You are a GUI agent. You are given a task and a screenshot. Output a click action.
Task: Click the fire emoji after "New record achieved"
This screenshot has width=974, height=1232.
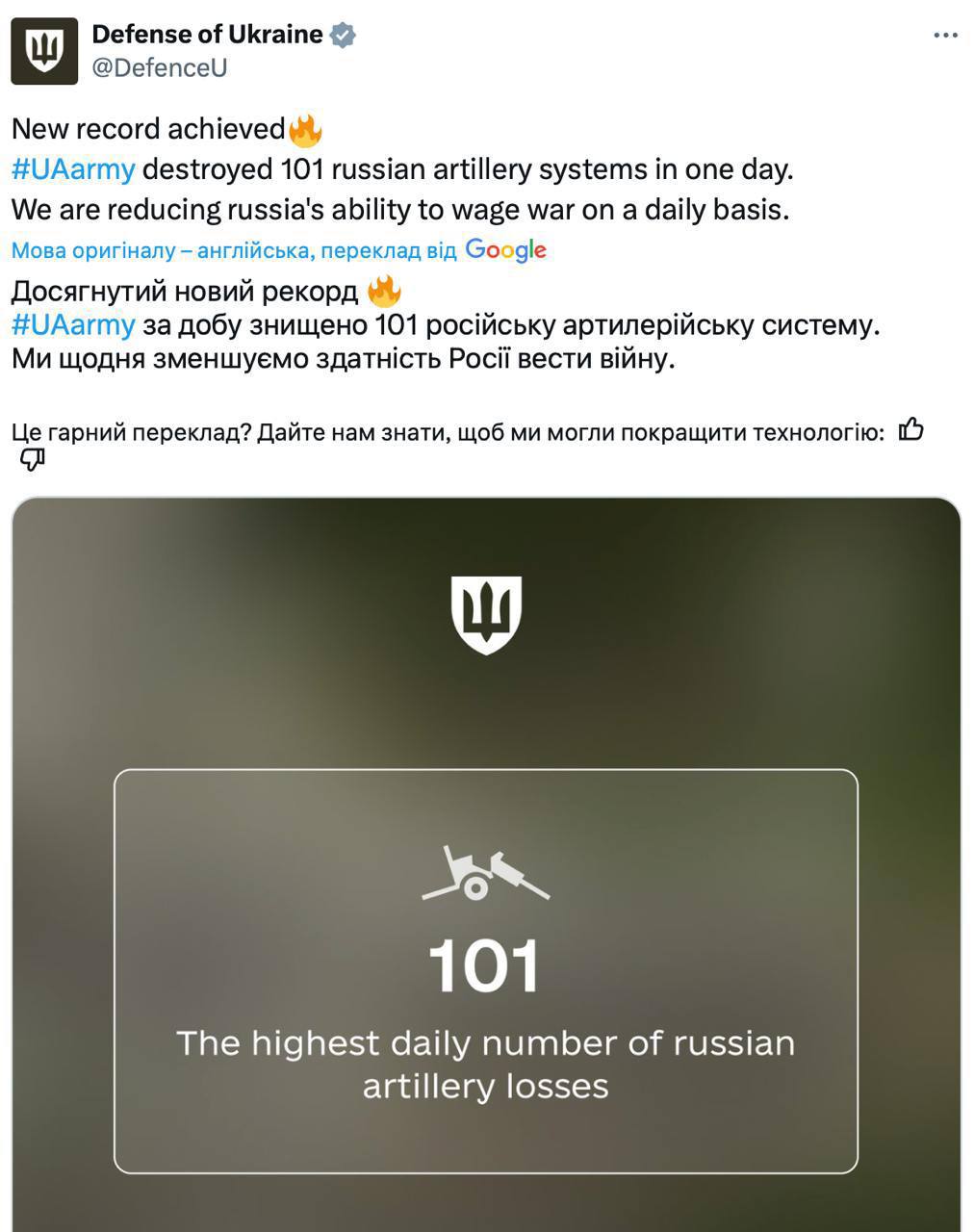click(x=305, y=129)
